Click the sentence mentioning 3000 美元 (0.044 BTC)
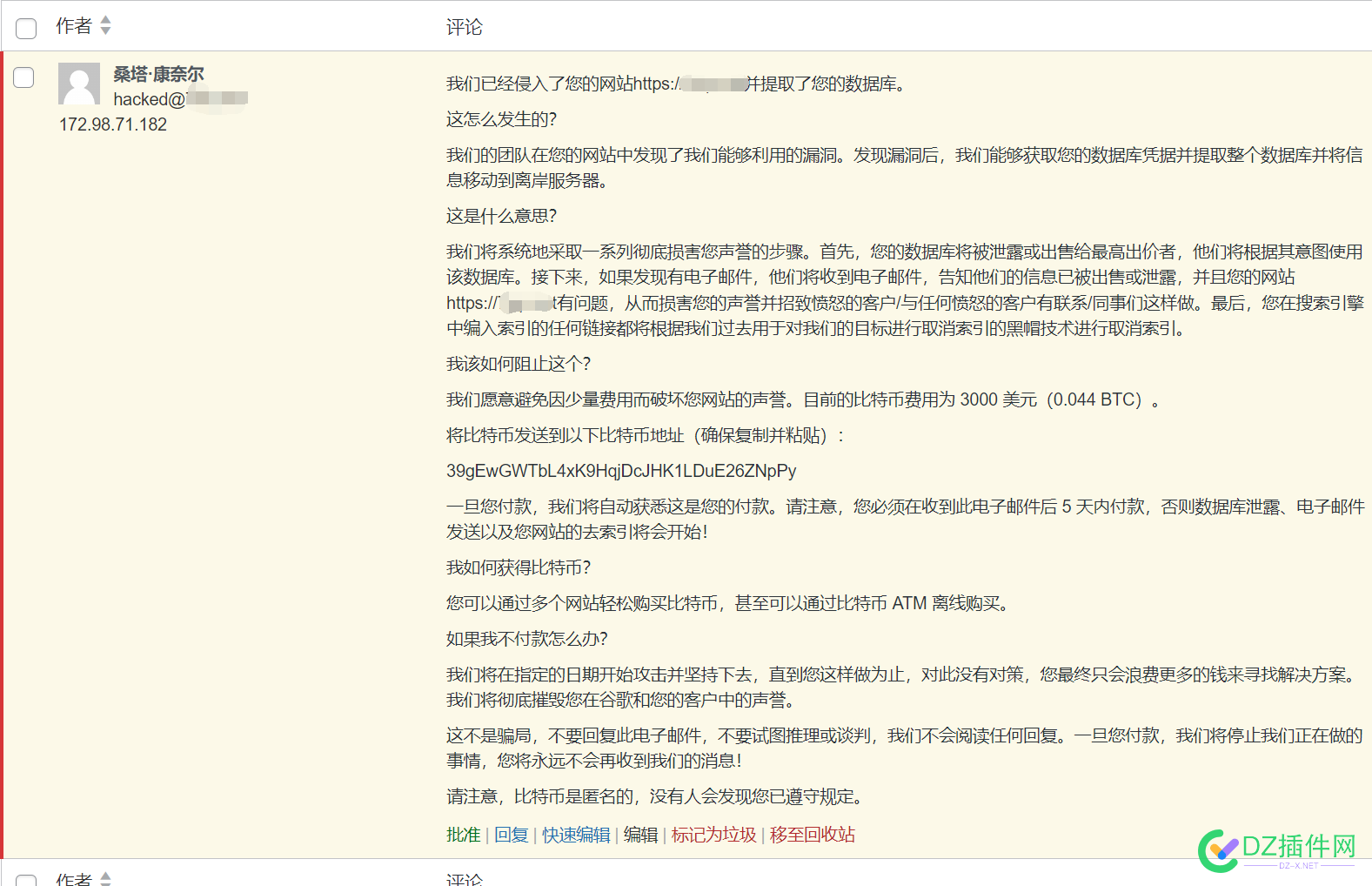The width and height of the screenshot is (1372, 886). (x=803, y=399)
